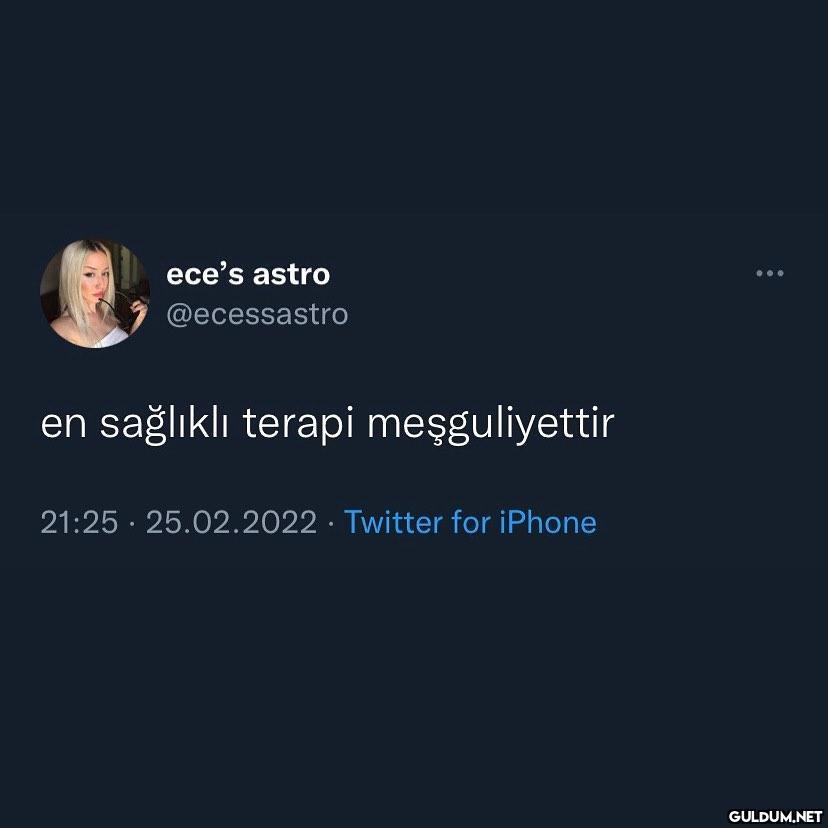The height and width of the screenshot is (828, 828).
Task: Open the ece's astro display name
Action: pyautogui.click(x=248, y=275)
